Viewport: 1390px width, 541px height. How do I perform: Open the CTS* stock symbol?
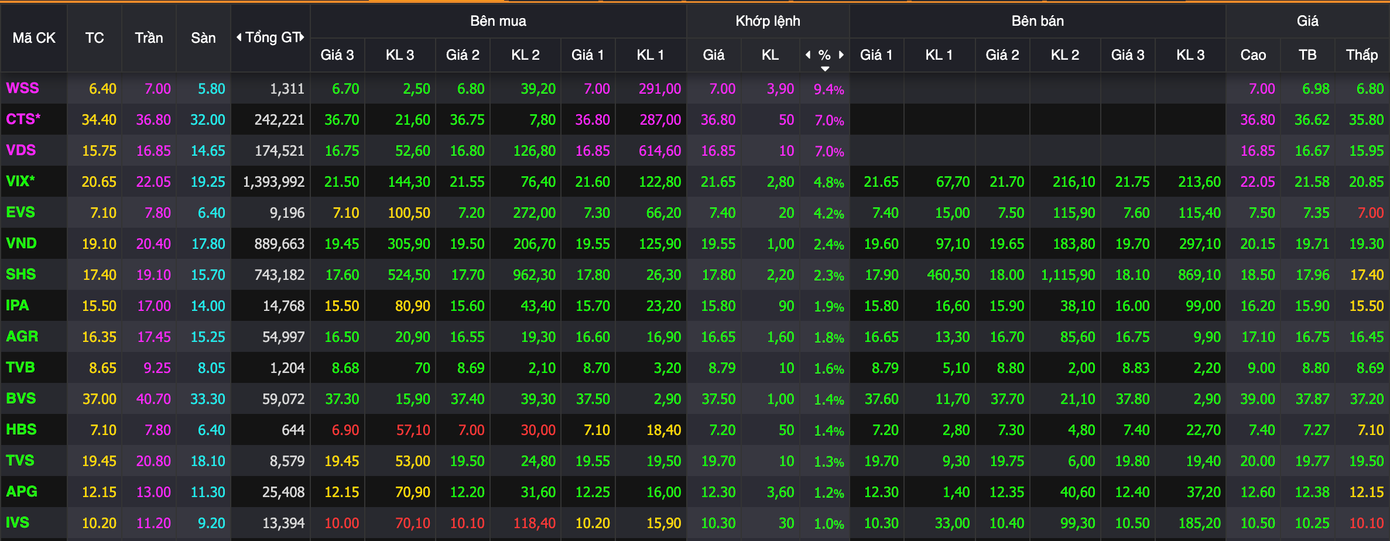tap(24, 120)
